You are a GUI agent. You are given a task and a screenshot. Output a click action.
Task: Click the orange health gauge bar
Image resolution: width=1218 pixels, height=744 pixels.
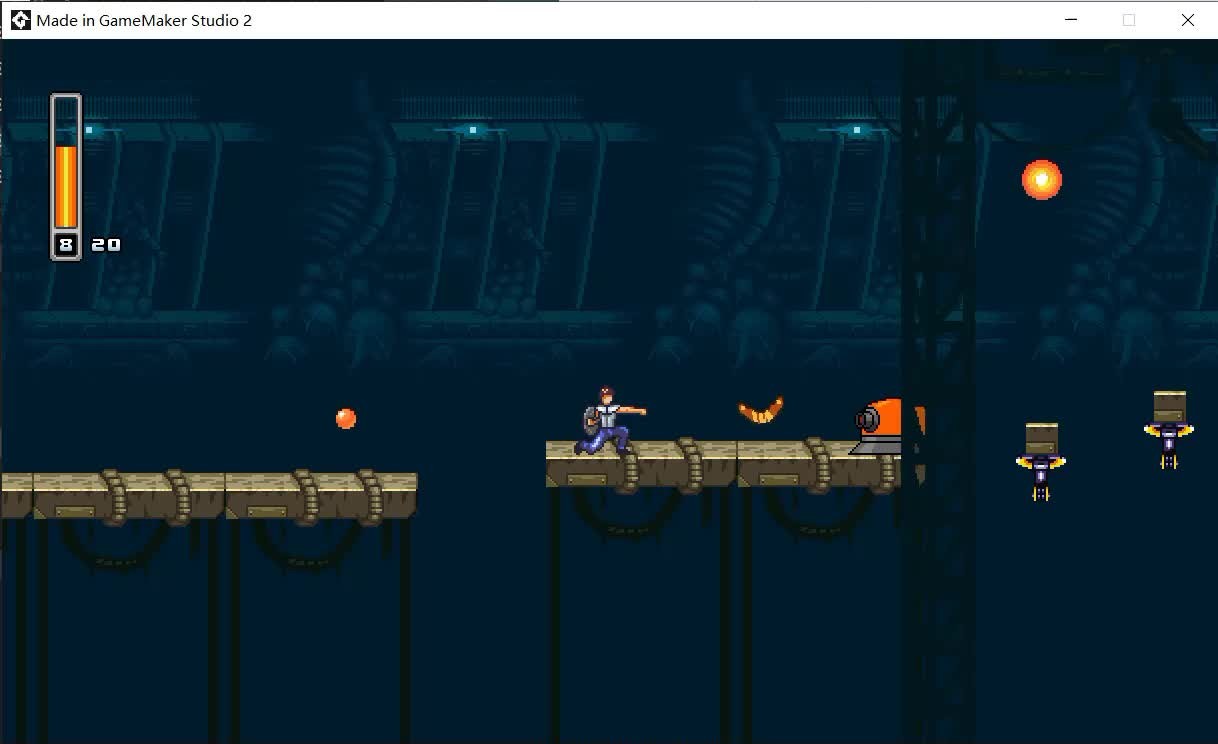pyautogui.click(x=66, y=186)
